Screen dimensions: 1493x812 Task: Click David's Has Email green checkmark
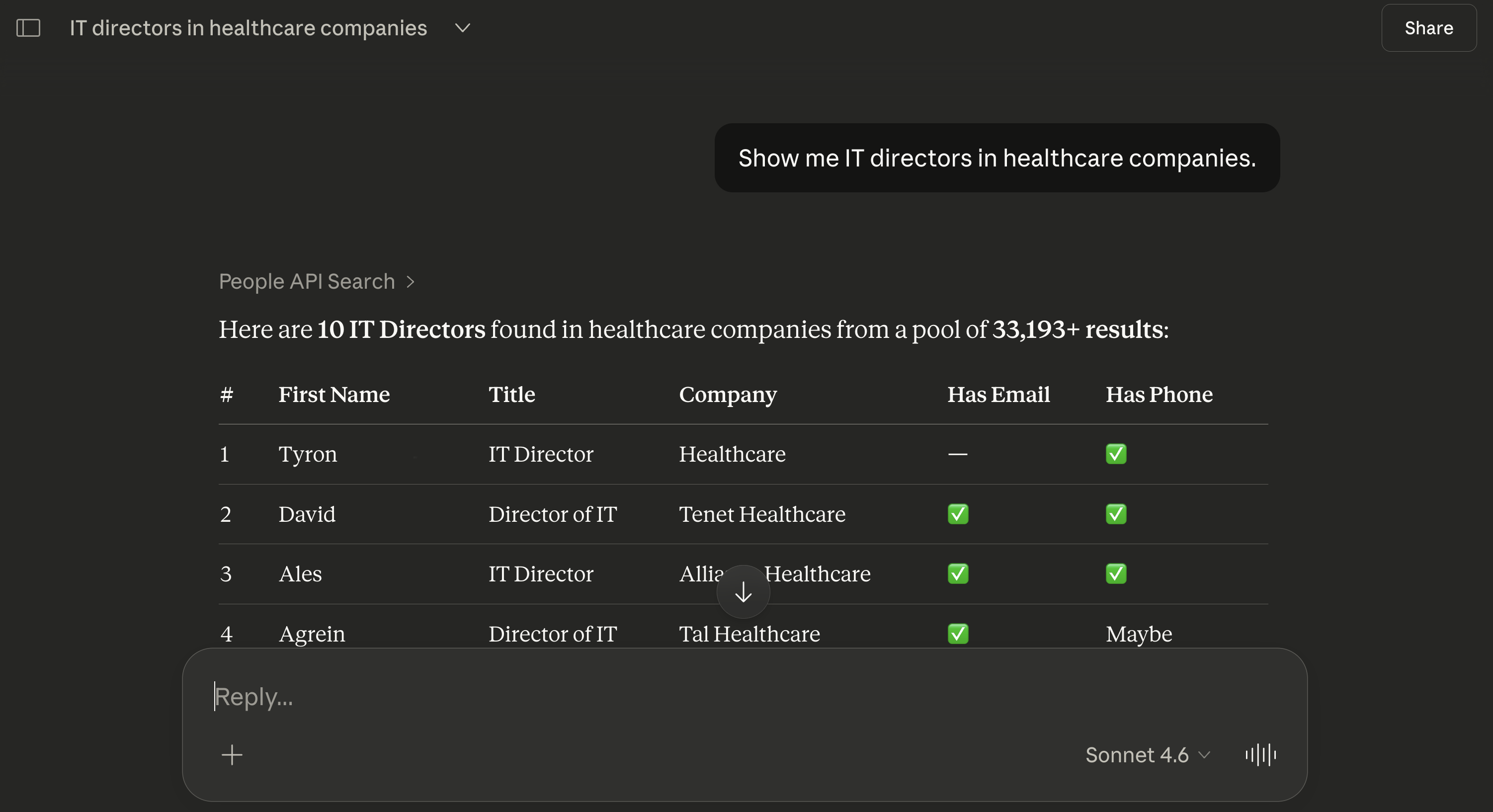(957, 514)
